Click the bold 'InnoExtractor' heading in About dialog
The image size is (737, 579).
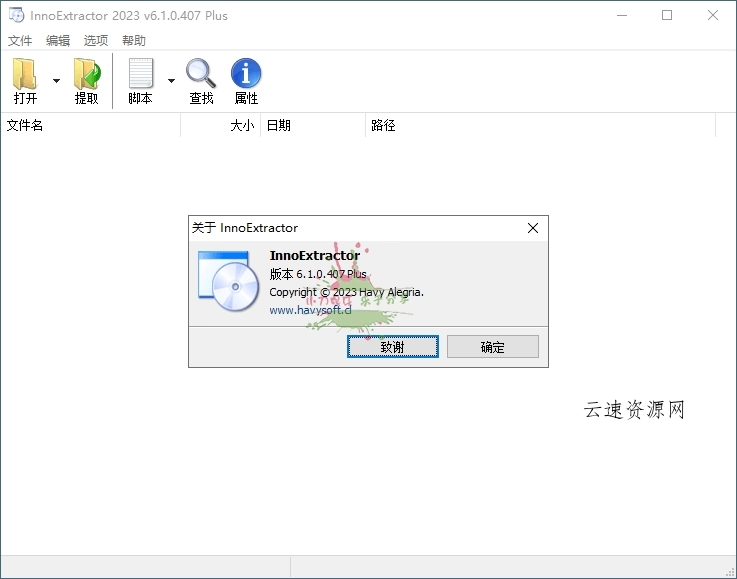point(314,256)
